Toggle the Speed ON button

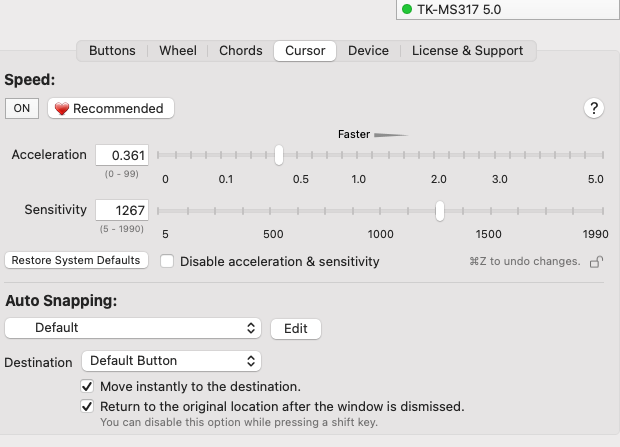click(x=22, y=108)
